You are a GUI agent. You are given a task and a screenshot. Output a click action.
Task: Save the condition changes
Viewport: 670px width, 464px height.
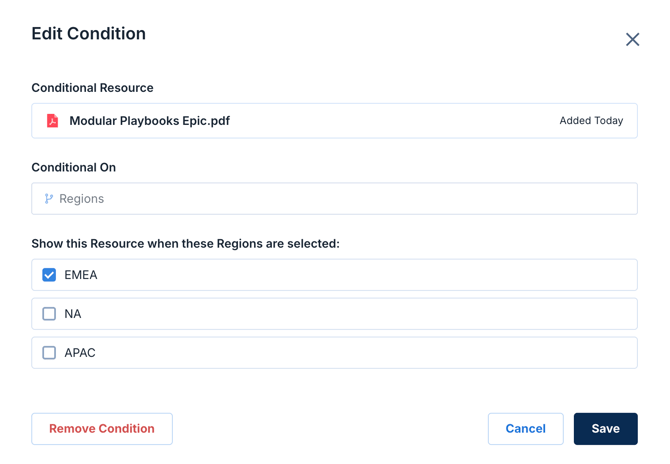605,429
